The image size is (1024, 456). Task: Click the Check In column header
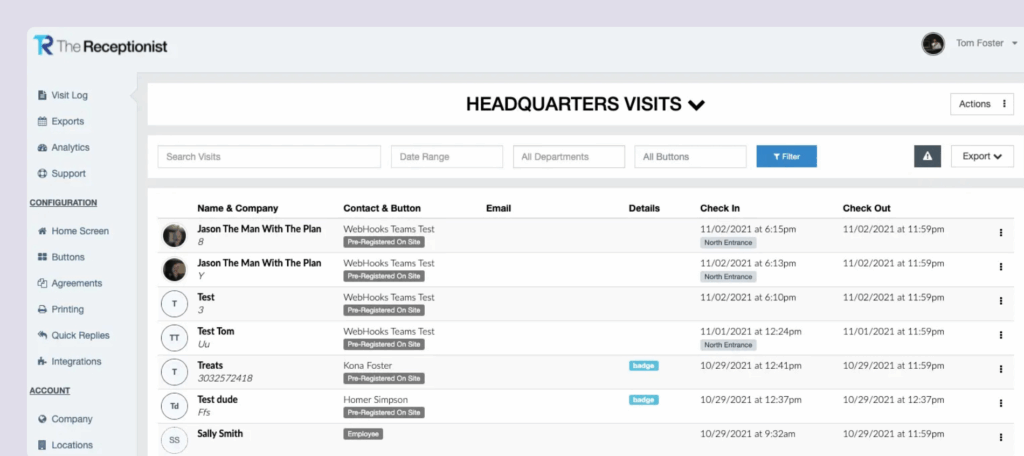(x=720, y=208)
